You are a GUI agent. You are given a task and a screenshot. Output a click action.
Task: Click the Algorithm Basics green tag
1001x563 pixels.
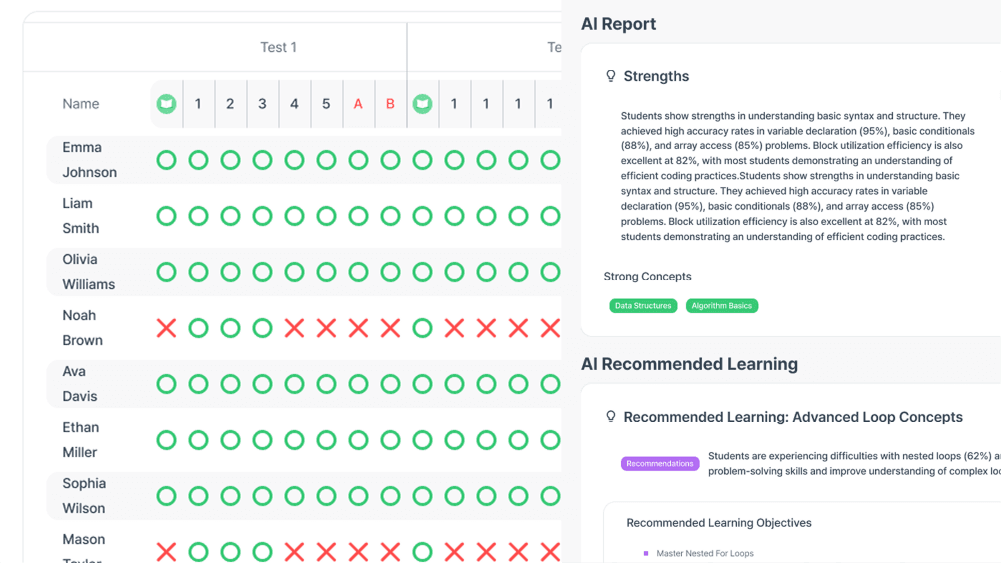(x=721, y=306)
